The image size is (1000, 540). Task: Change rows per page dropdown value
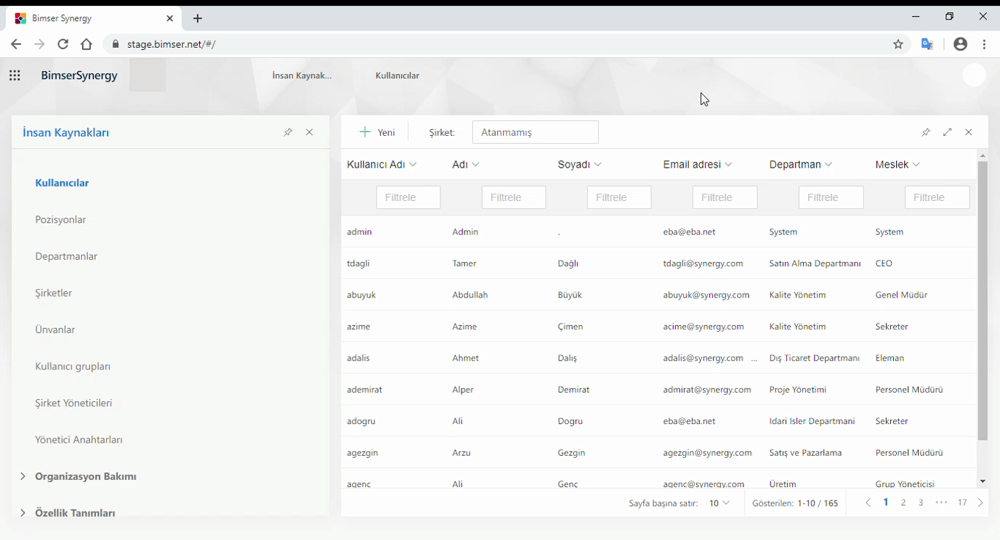coord(719,503)
